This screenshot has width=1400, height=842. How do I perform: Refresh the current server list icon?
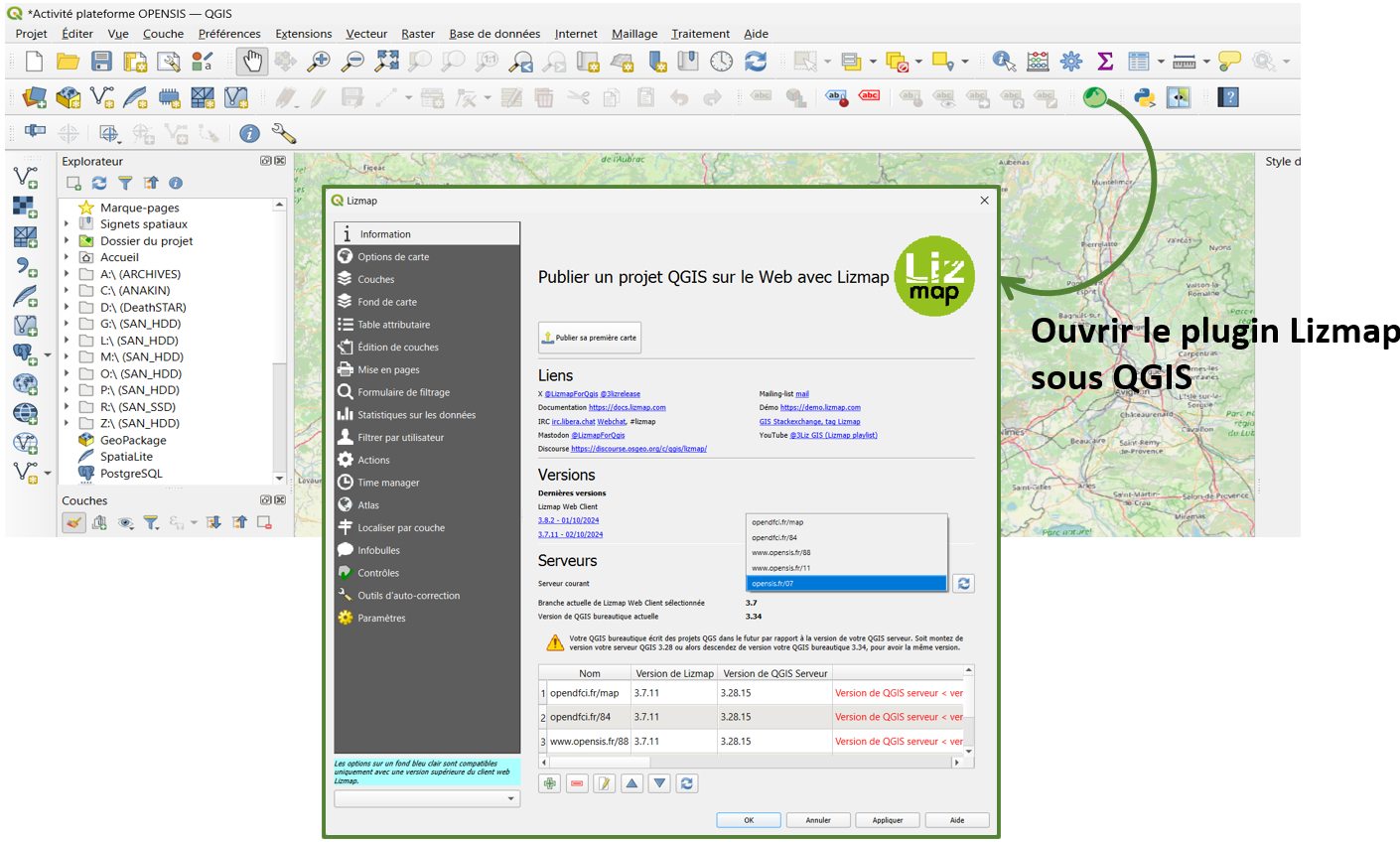963,584
